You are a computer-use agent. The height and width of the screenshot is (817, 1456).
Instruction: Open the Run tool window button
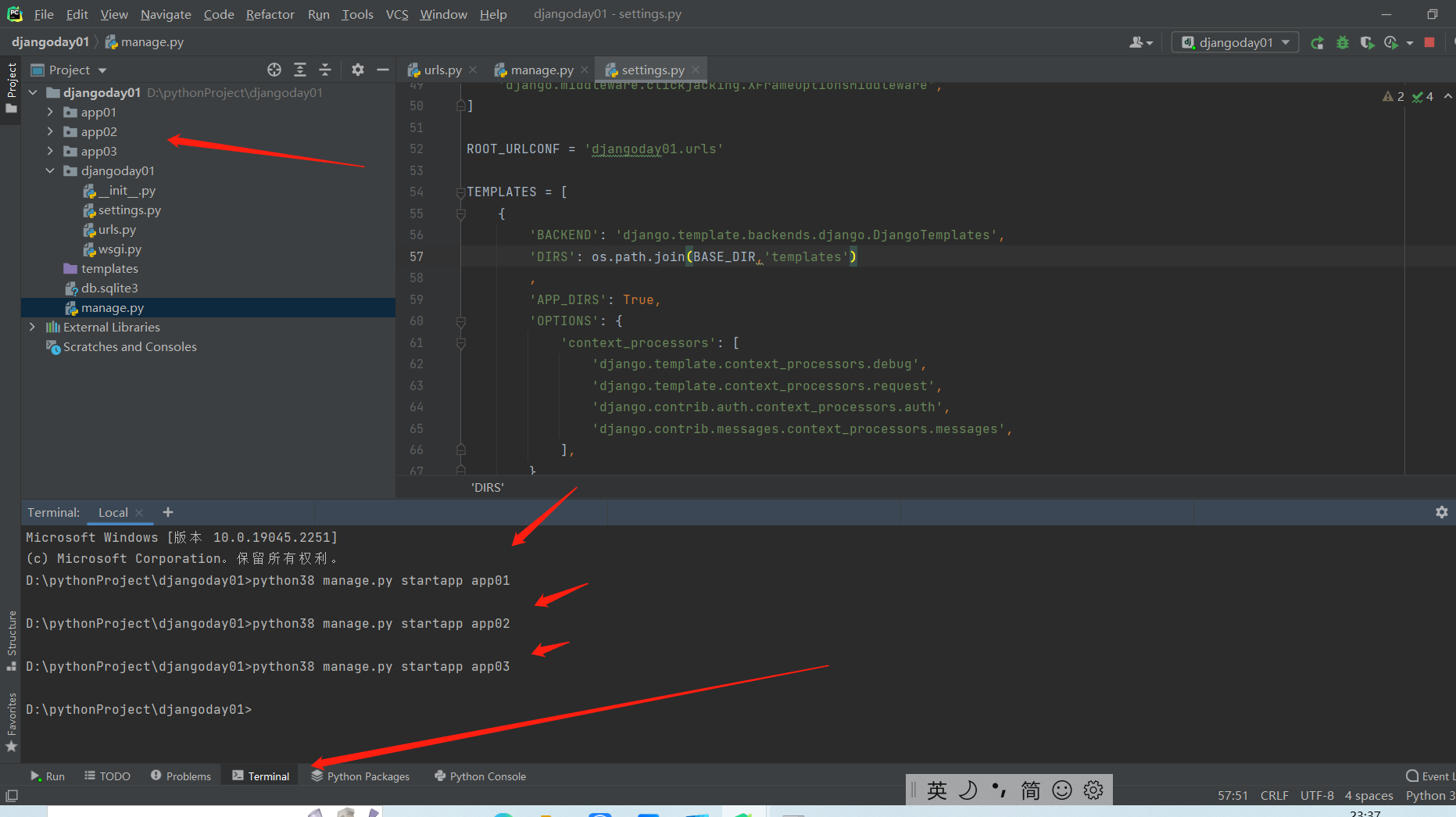tap(47, 776)
